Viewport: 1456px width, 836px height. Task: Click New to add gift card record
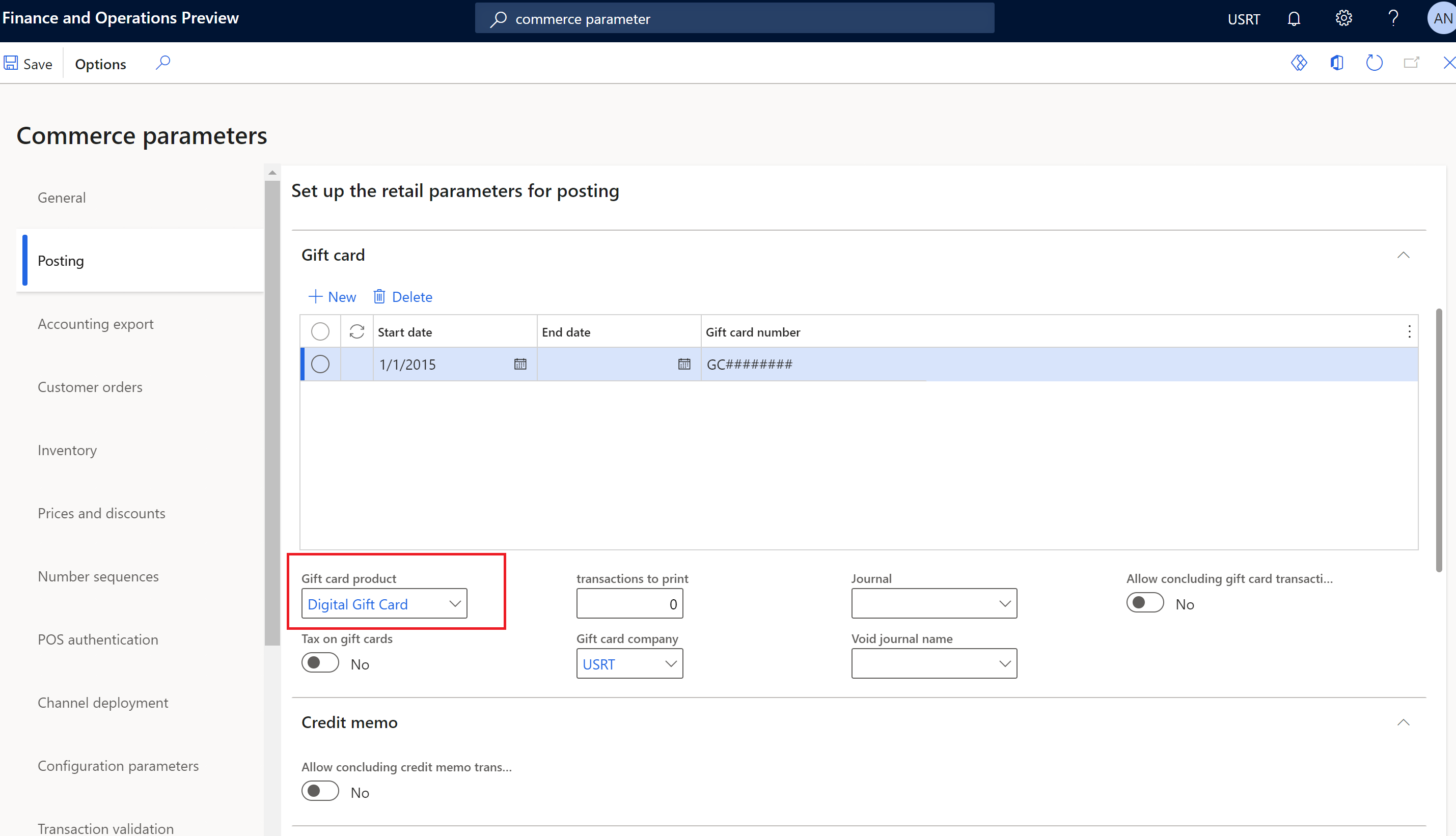tap(333, 296)
